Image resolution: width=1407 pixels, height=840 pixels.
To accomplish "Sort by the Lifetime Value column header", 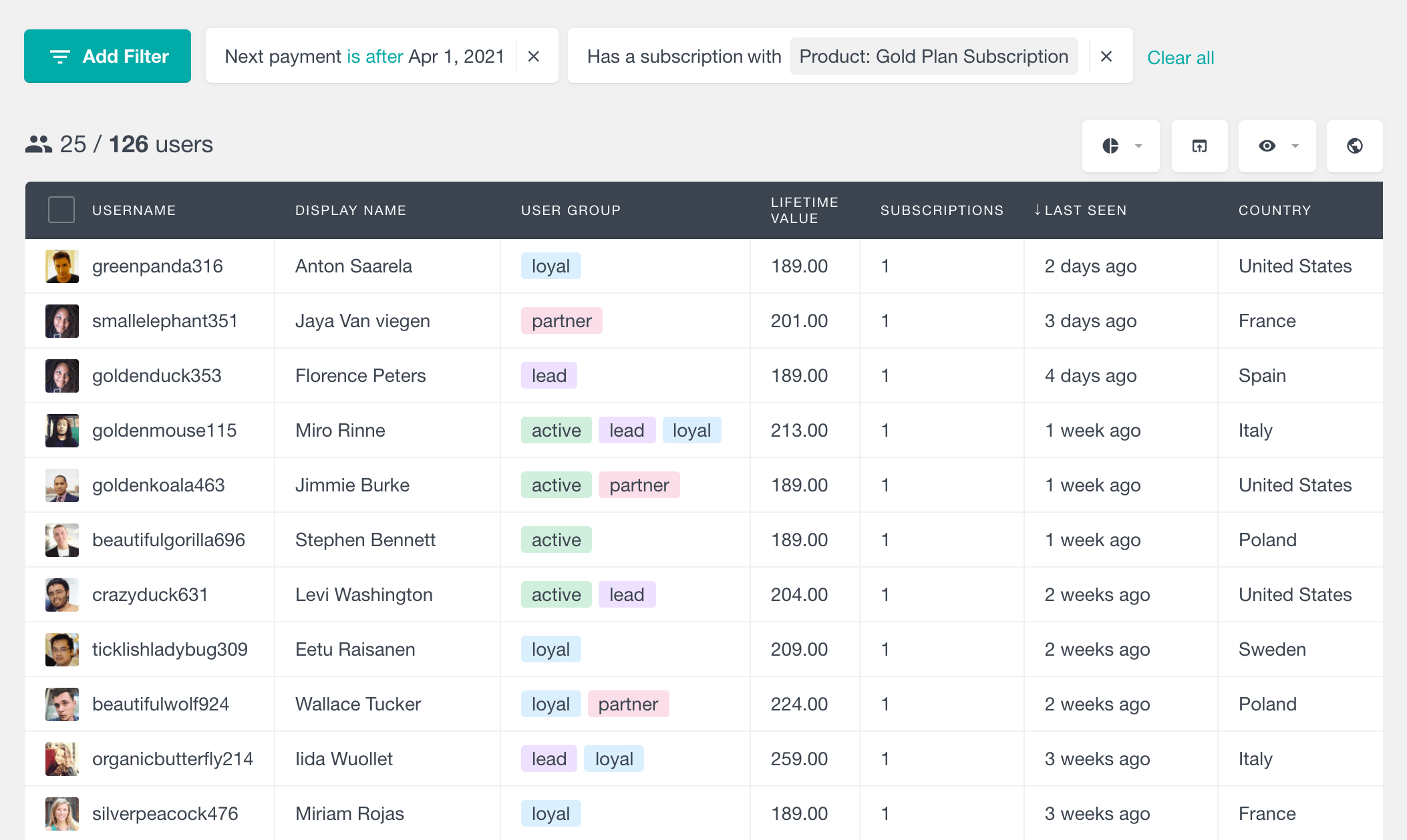I will 804,210.
